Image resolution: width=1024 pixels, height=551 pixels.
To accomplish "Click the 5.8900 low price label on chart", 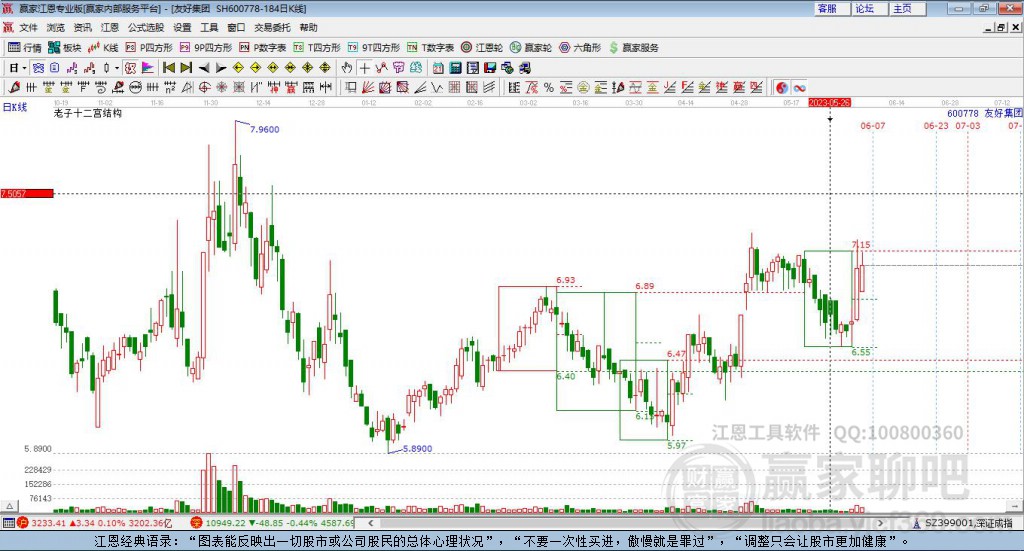I will coord(417,449).
